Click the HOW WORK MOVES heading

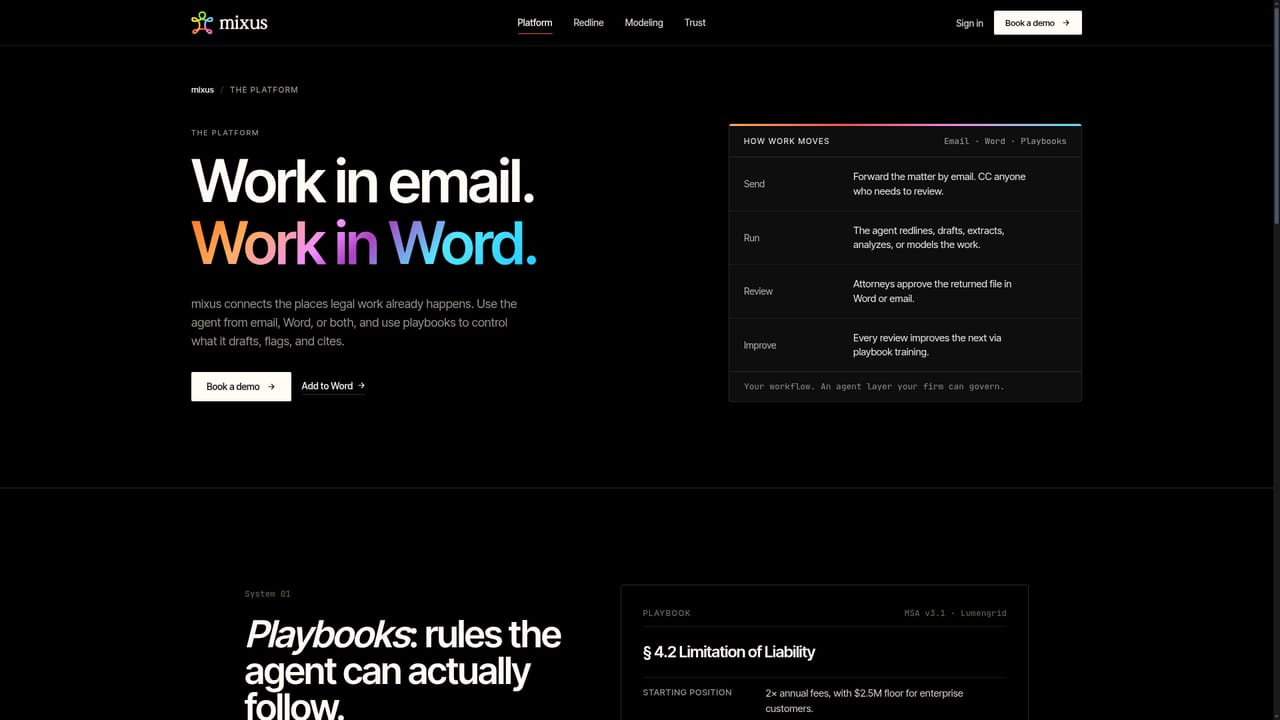786,141
